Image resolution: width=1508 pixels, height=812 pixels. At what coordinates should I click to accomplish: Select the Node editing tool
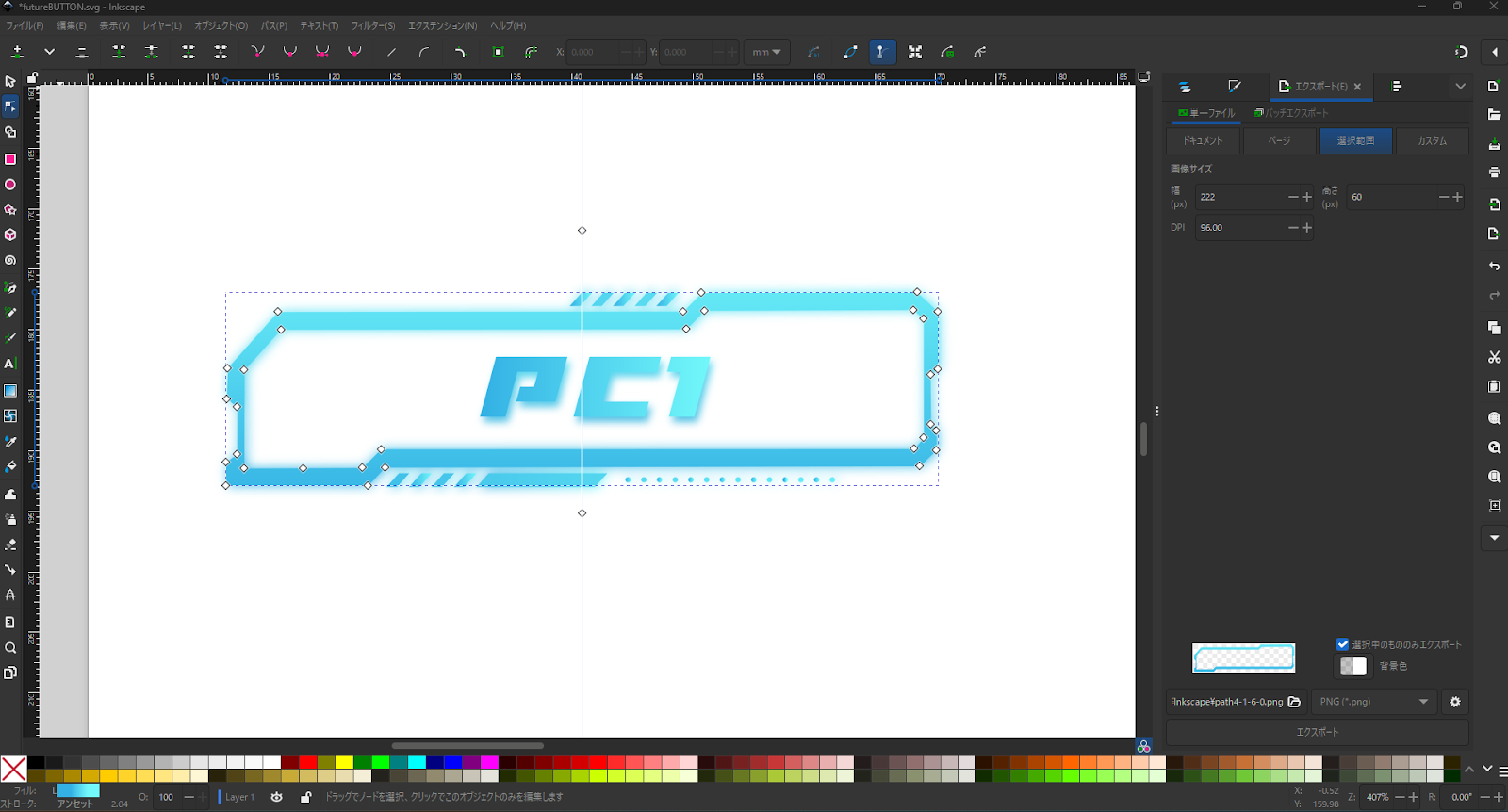tap(10, 106)
